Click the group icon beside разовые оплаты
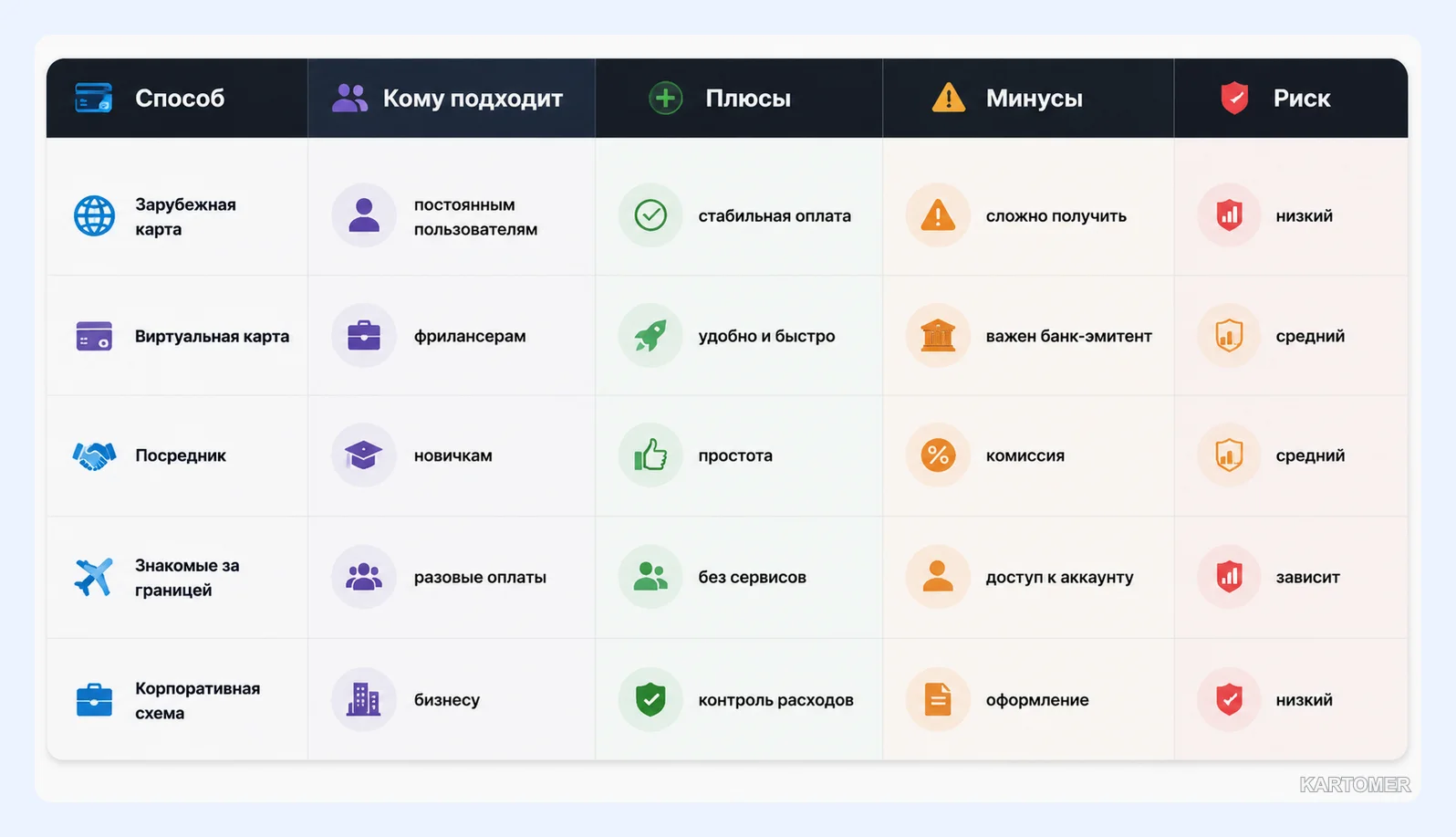1456x837 pixels. pyautogui.click(x=364, y=577)
